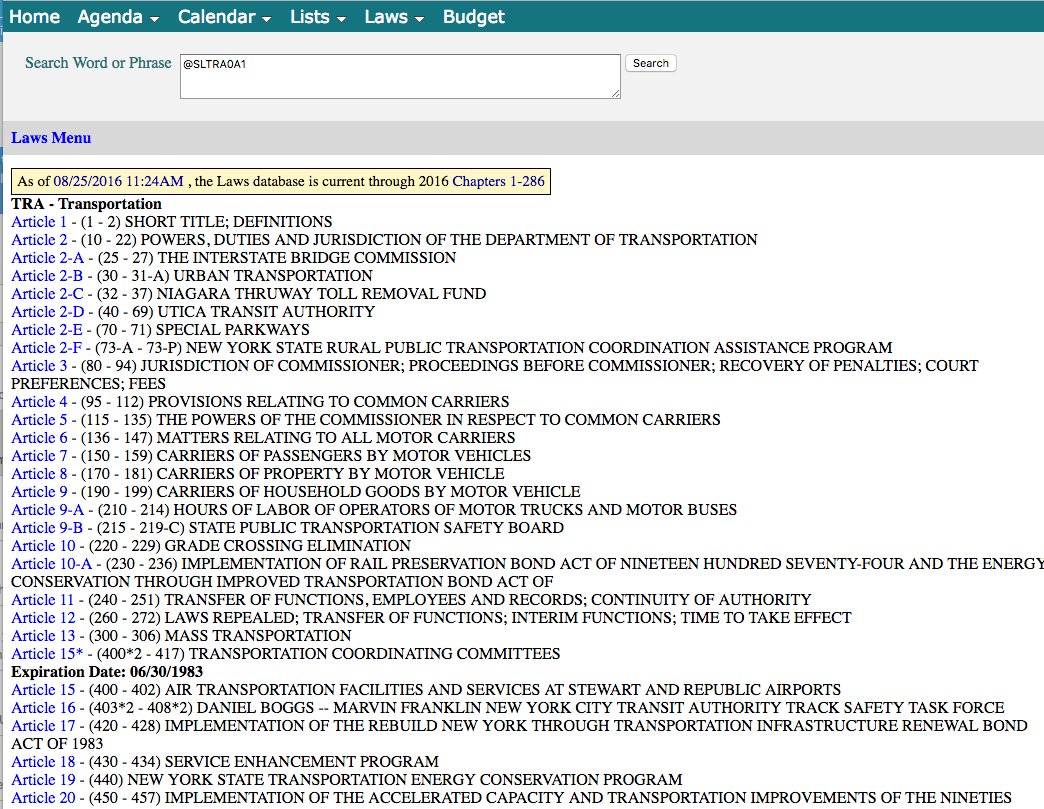The width and height of the screenshot is (1044, 809).
Task: Open Article 2-E Special Parkways
Action: point(47,330)
